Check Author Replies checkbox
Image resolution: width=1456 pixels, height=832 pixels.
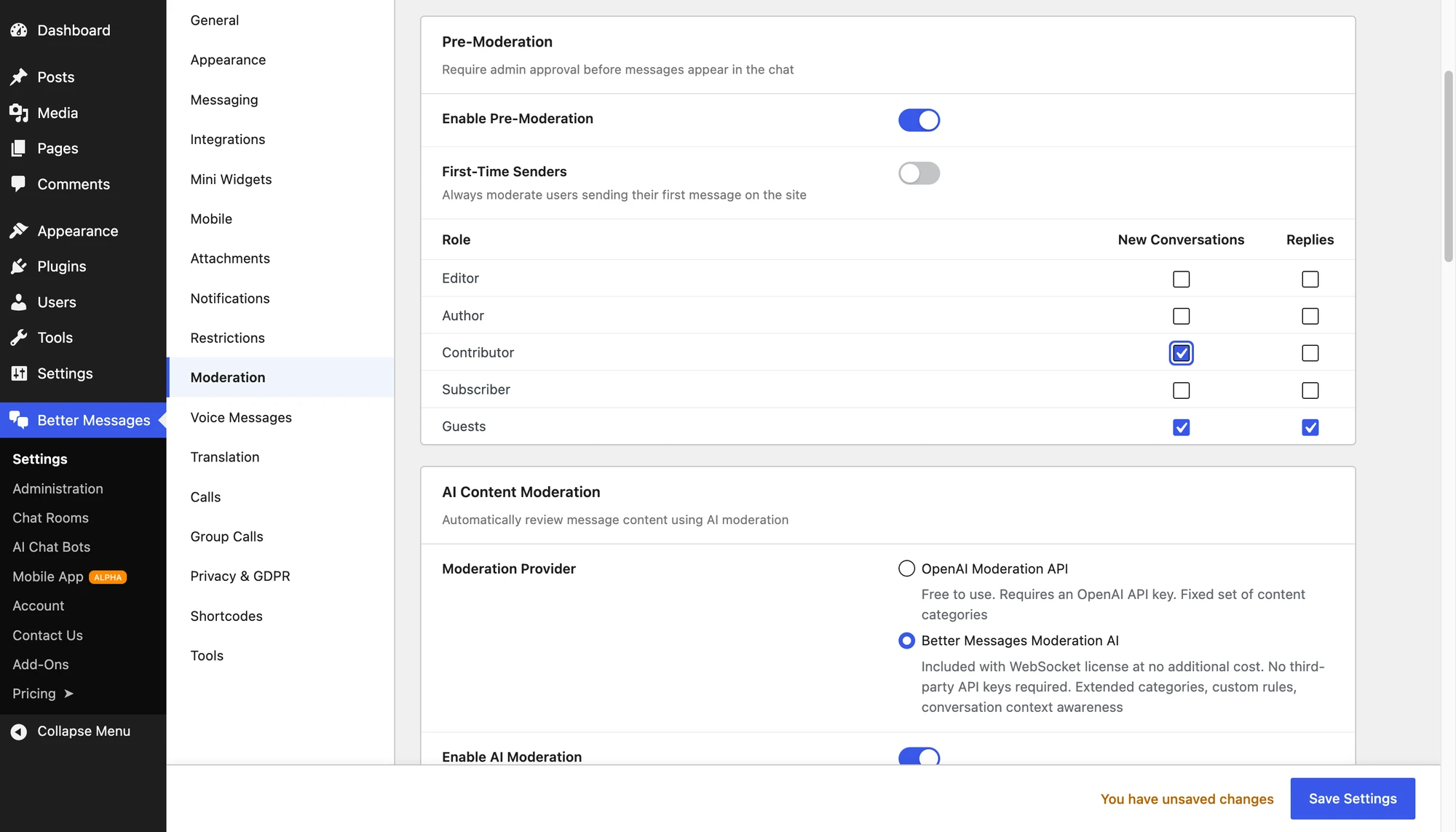[x=1310, y=317]
